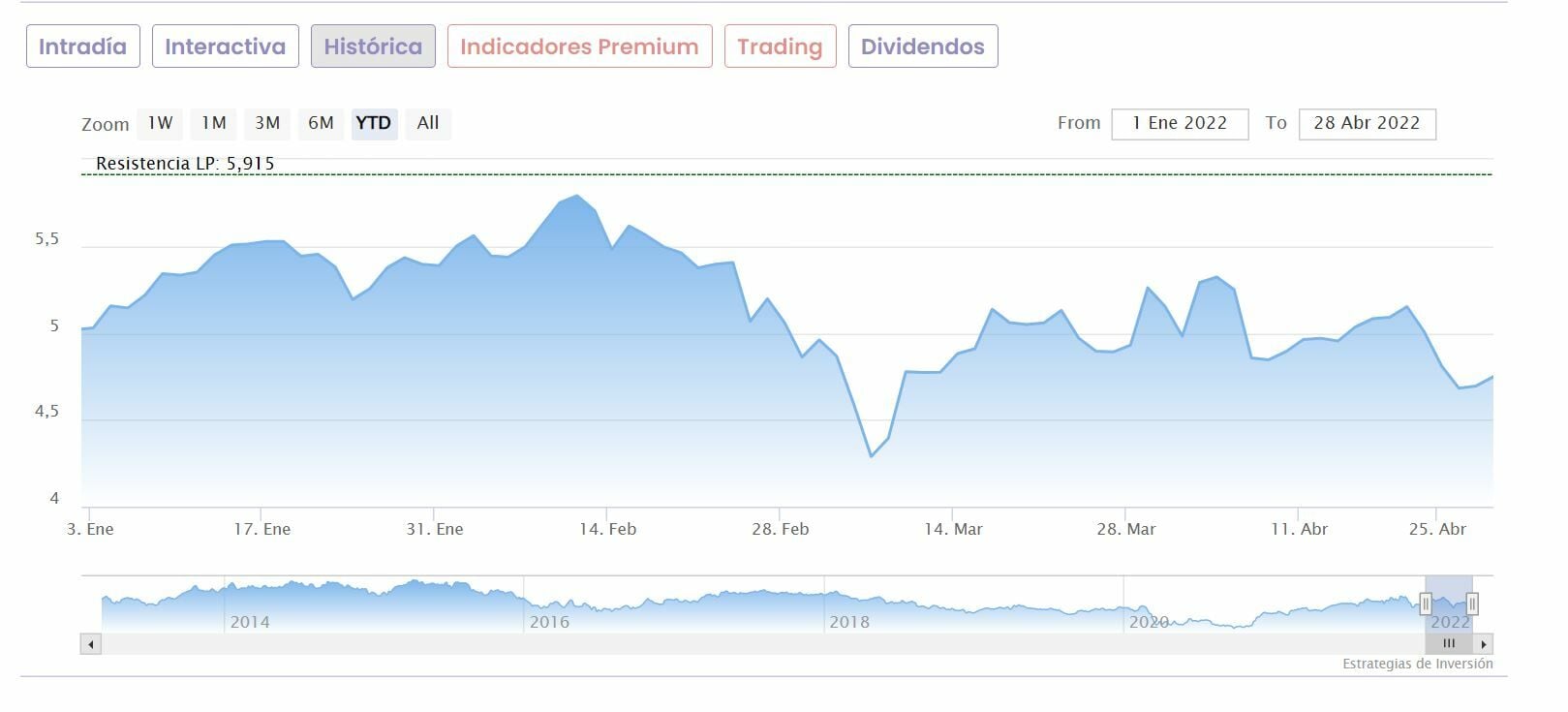Show All historical data zoom
The image size is (1568, 712).
[428, 123]
